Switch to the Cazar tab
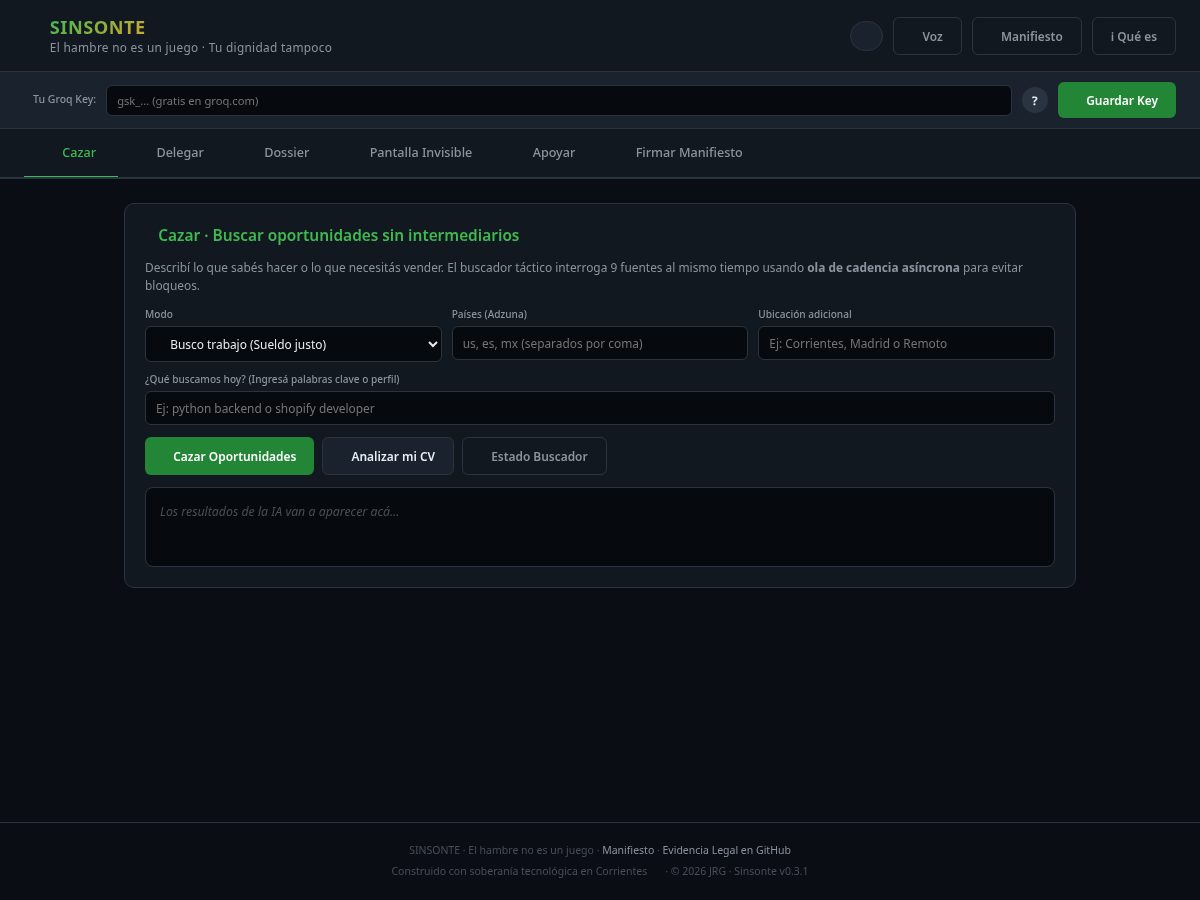Screen dimensions: 1200x900 click(x=71, y=153)
